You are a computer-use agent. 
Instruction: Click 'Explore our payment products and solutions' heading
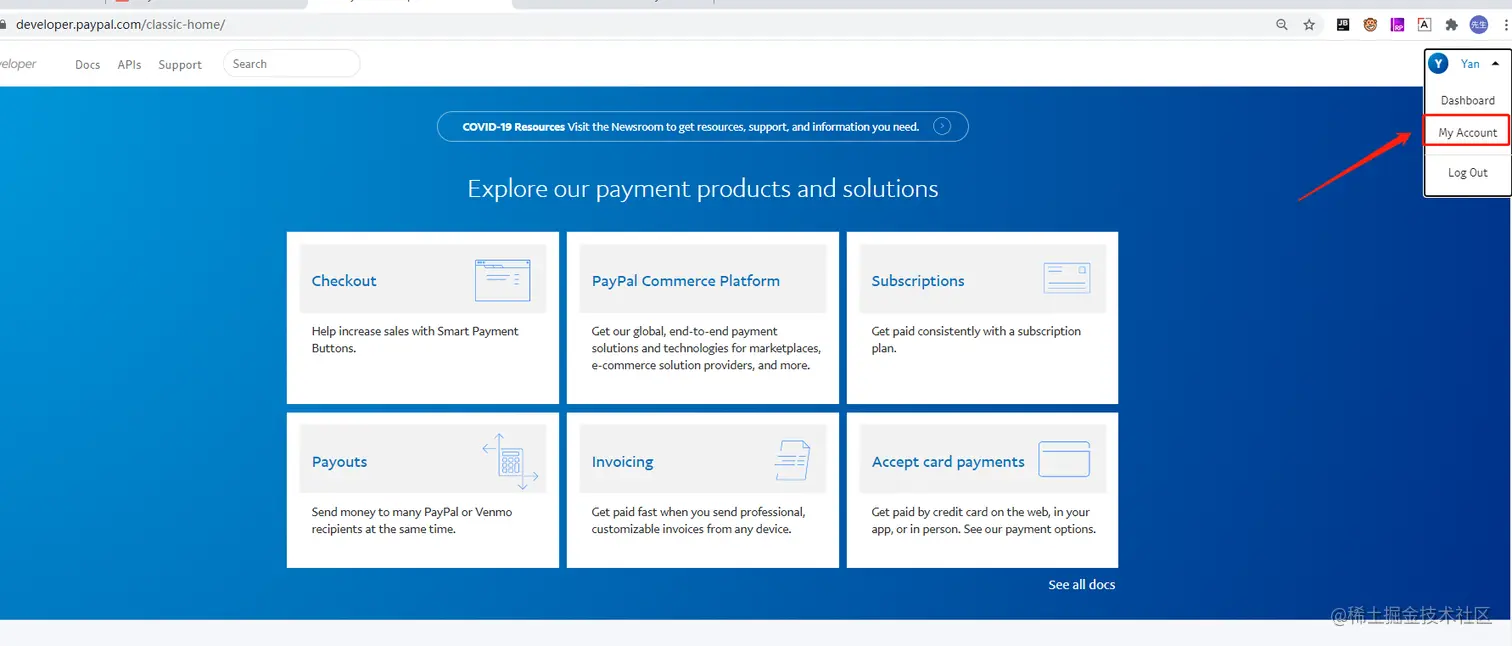click(x=703, y=189)
